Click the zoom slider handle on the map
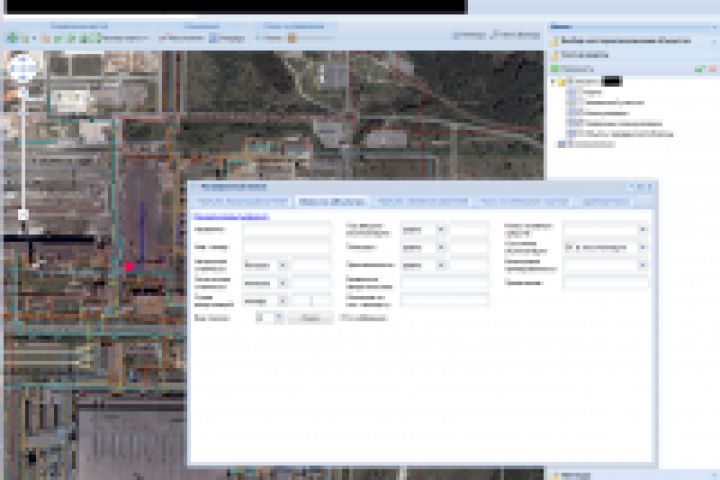 pyautogui.click(x=22, y=214)
